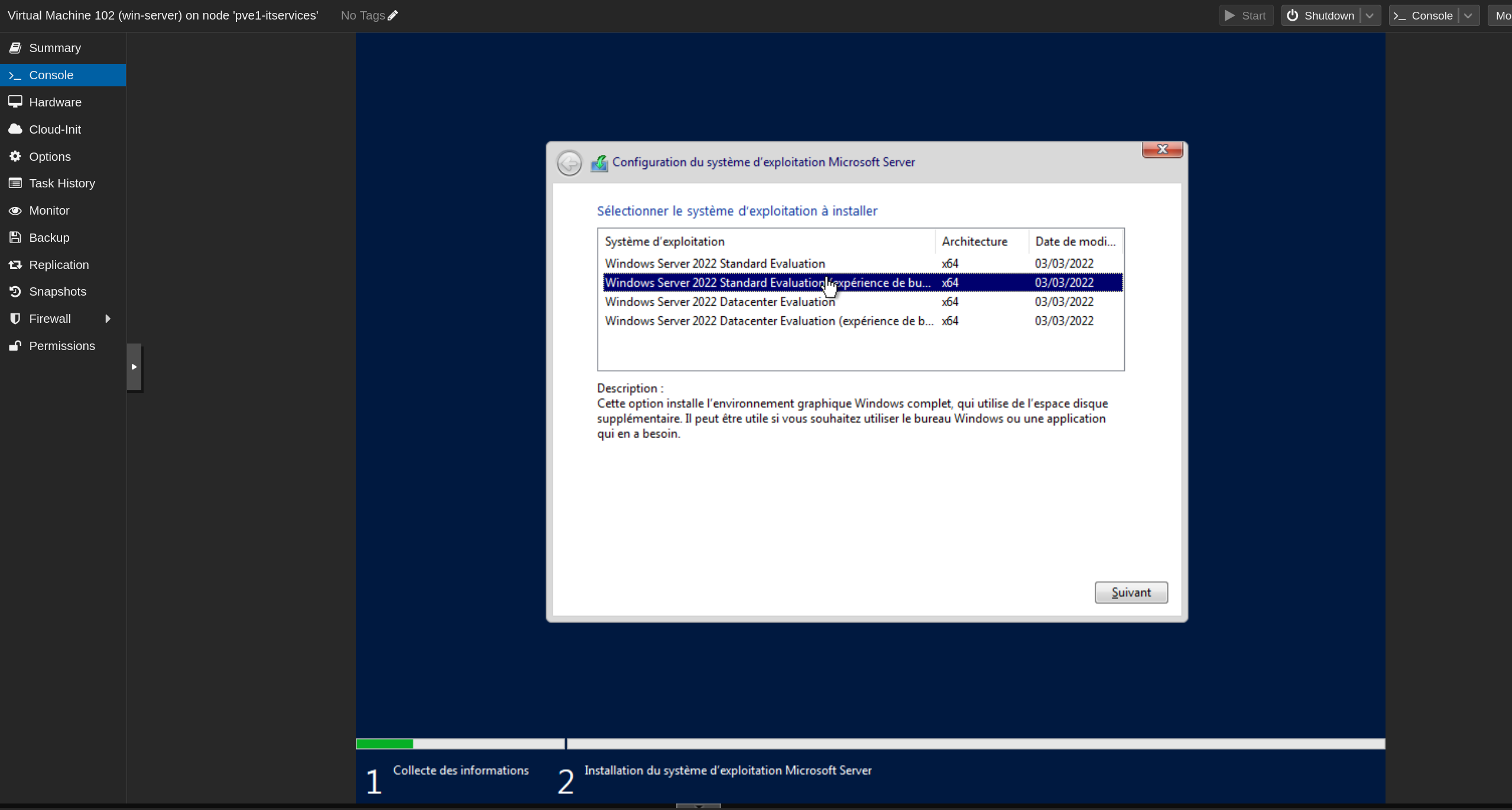The width and height of the screenshot is (1512, 810).
Task: Click the Options gear icon
Action: 15,156
